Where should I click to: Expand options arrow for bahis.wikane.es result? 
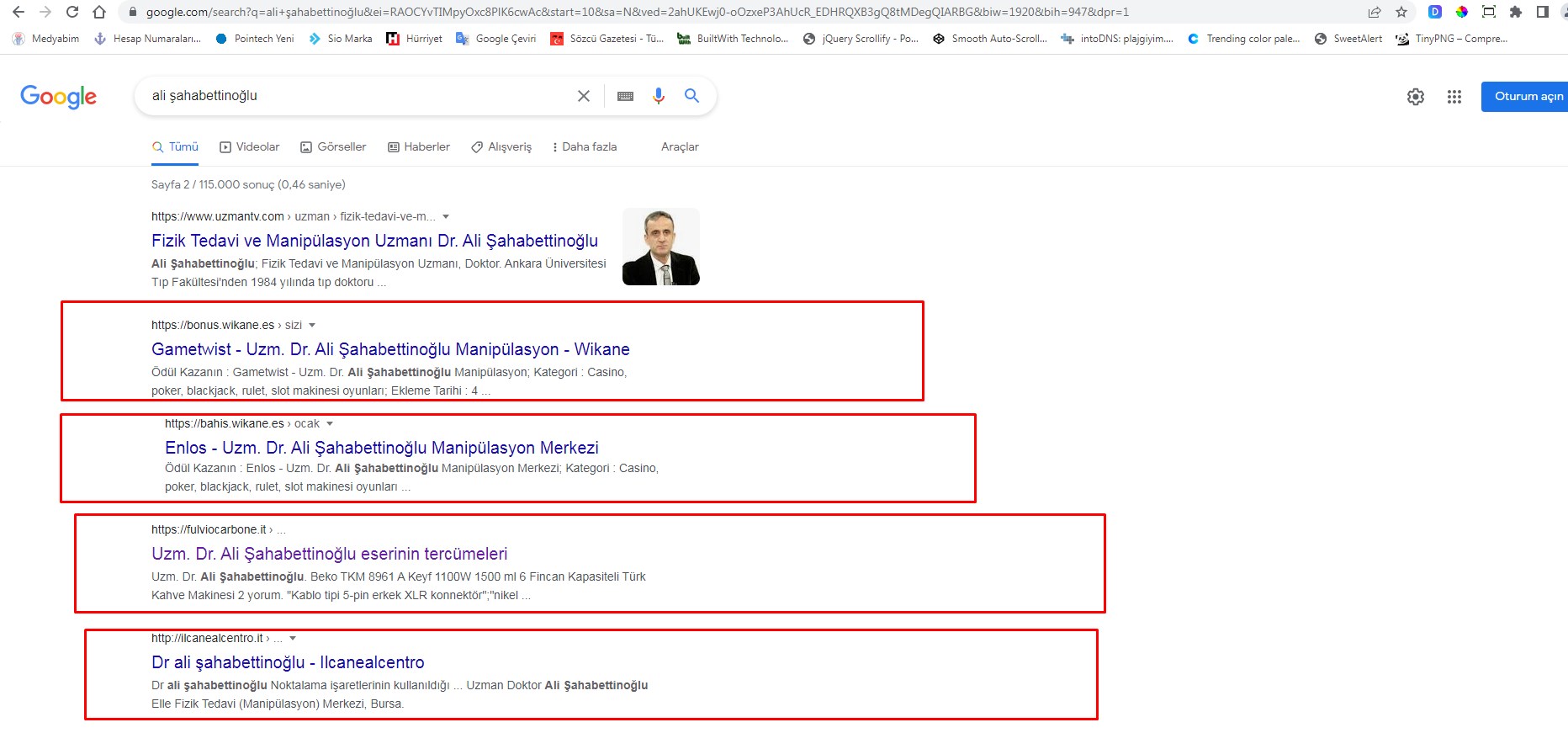330,424
